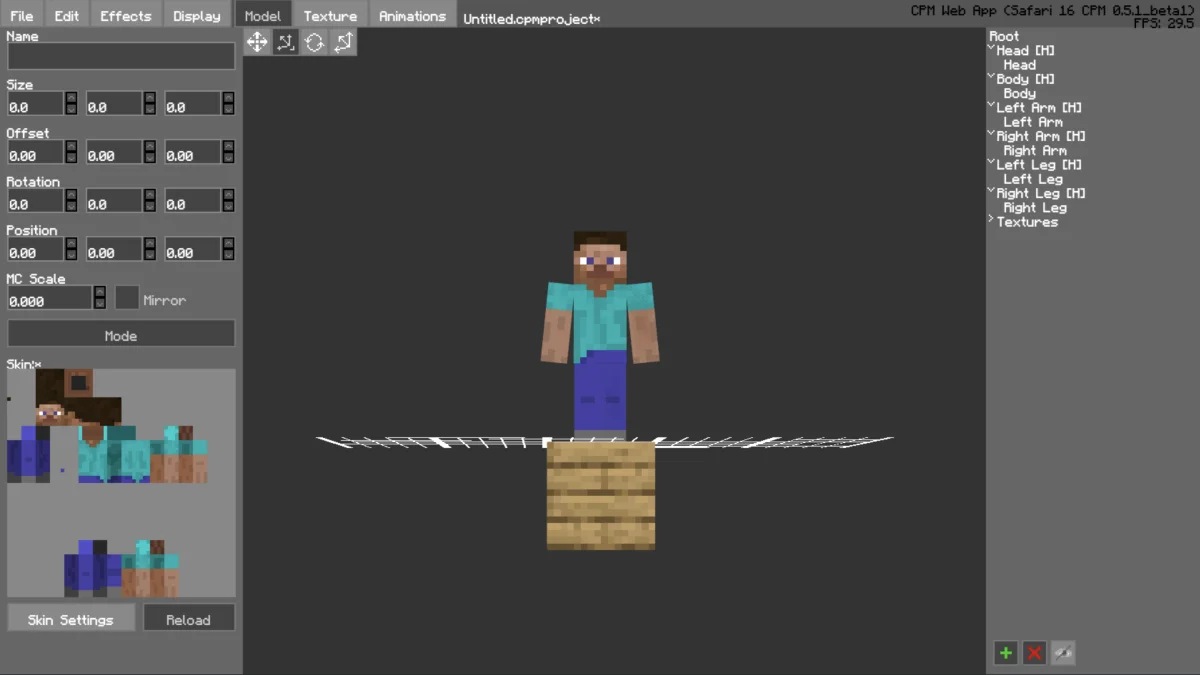The height and width of the screenshot is (675, 1200).
Task: Click the Rotation Z value field
Action: click(193, 201)
